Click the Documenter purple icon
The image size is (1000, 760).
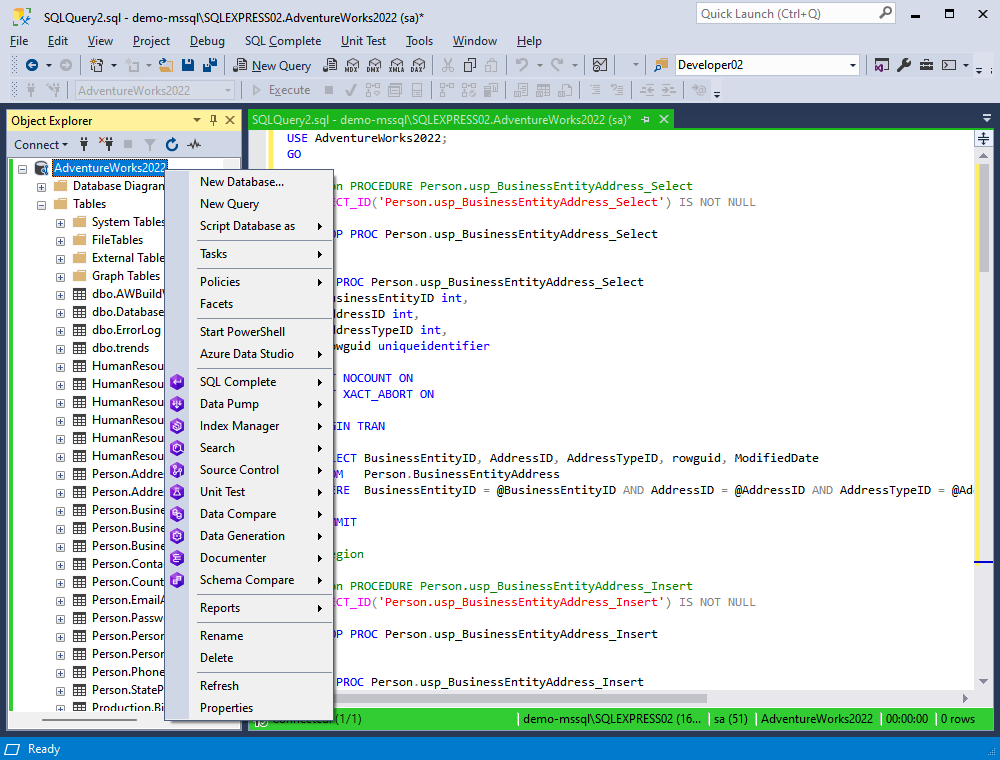pos(177,558)
